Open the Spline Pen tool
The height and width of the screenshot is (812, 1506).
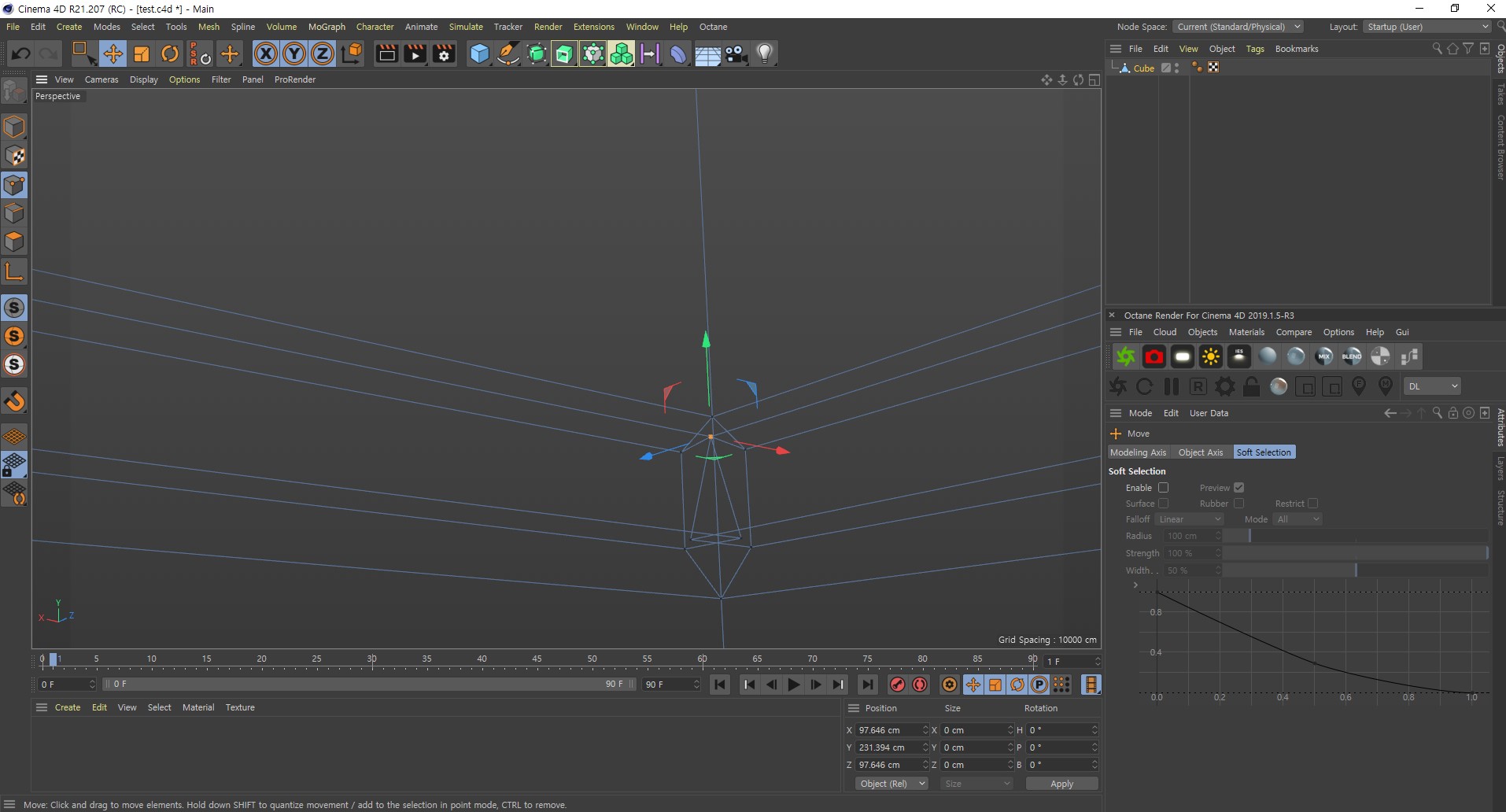[508, 54]
